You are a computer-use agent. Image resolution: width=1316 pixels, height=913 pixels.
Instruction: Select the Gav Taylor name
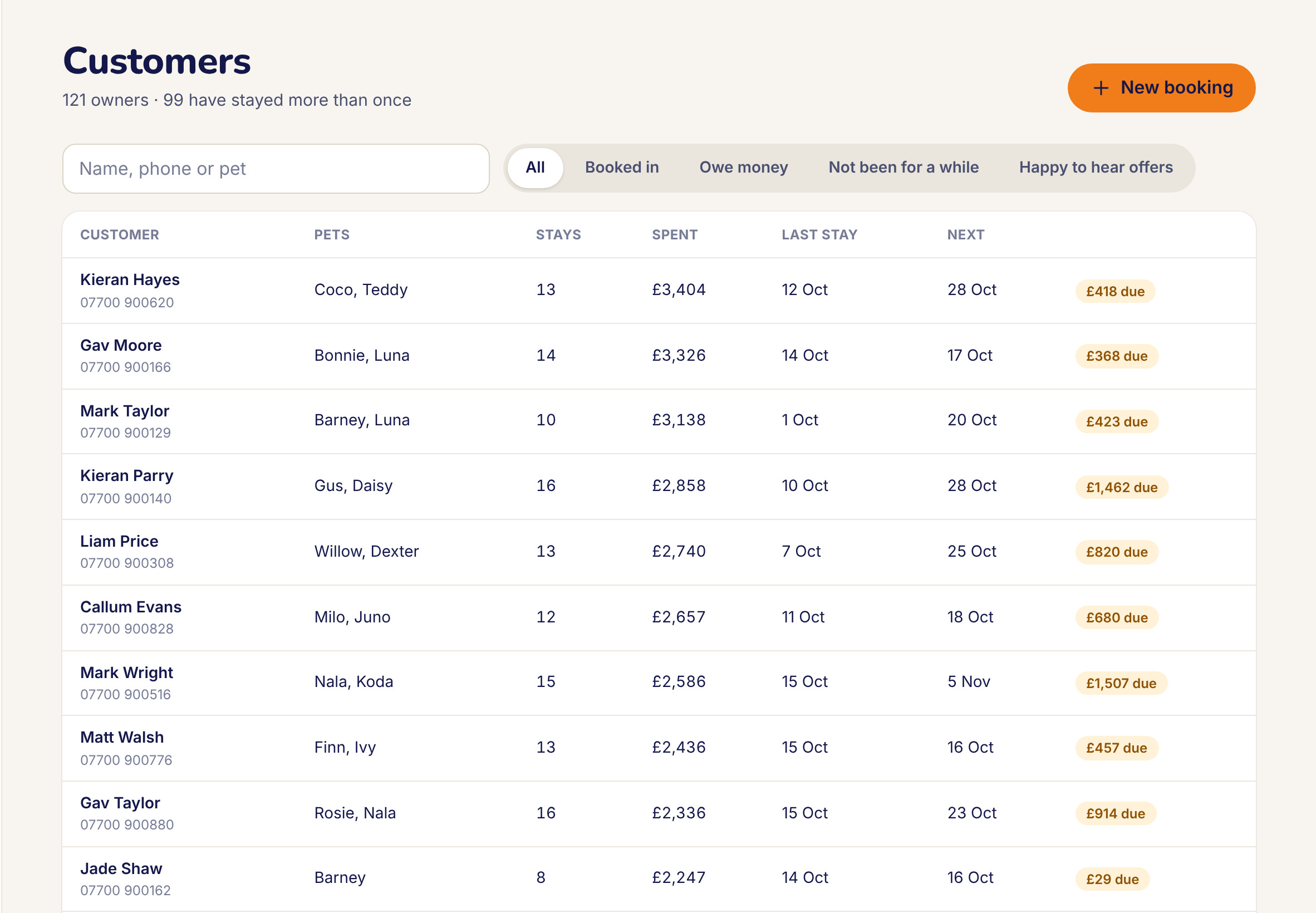pyautogui.click(x=120, y=803)
